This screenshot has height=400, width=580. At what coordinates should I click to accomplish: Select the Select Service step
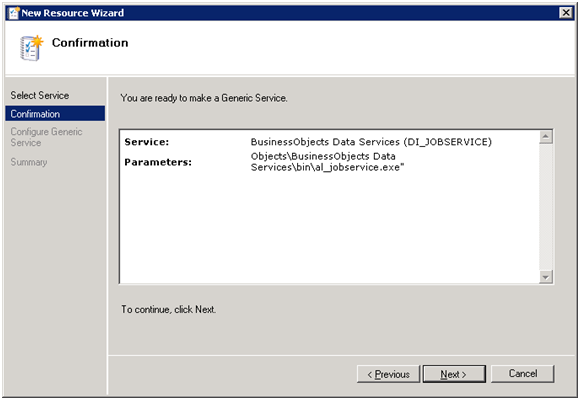click(40, 95)
